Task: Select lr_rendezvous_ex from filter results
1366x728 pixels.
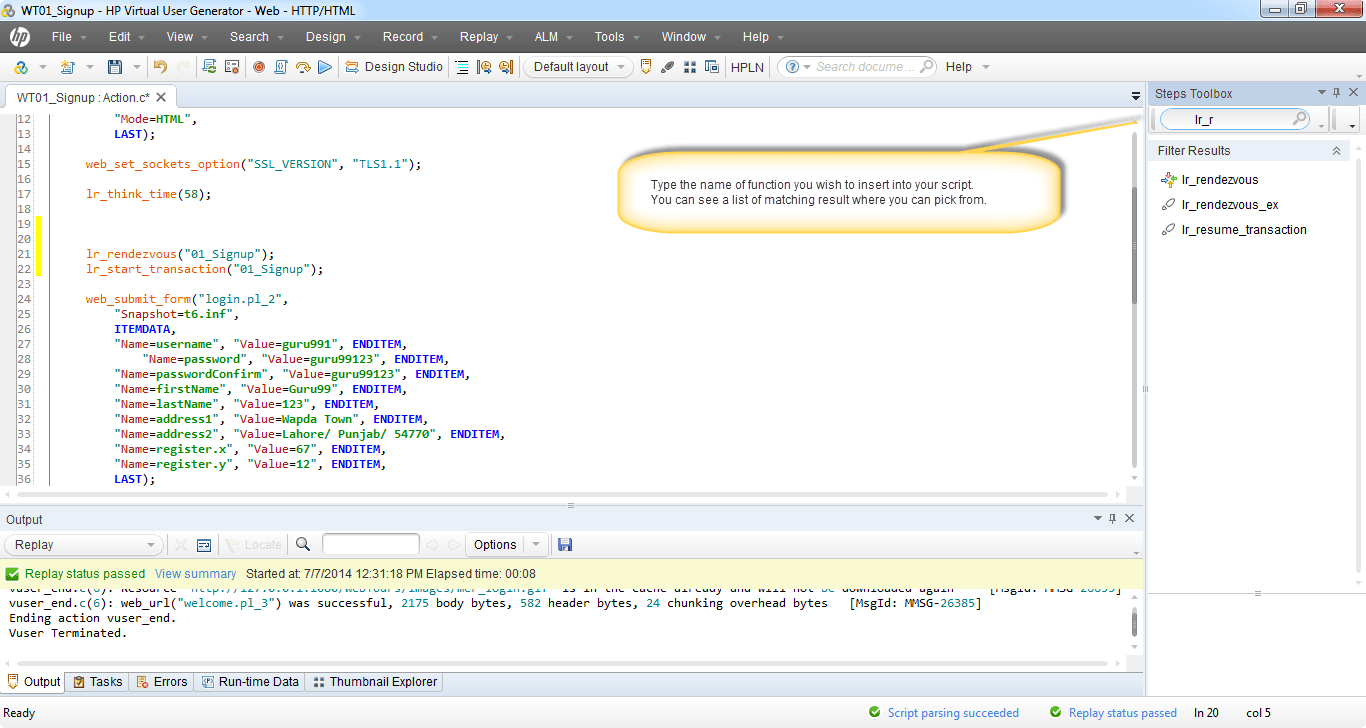Action: pyautogui.click(x=1229, y=205)
